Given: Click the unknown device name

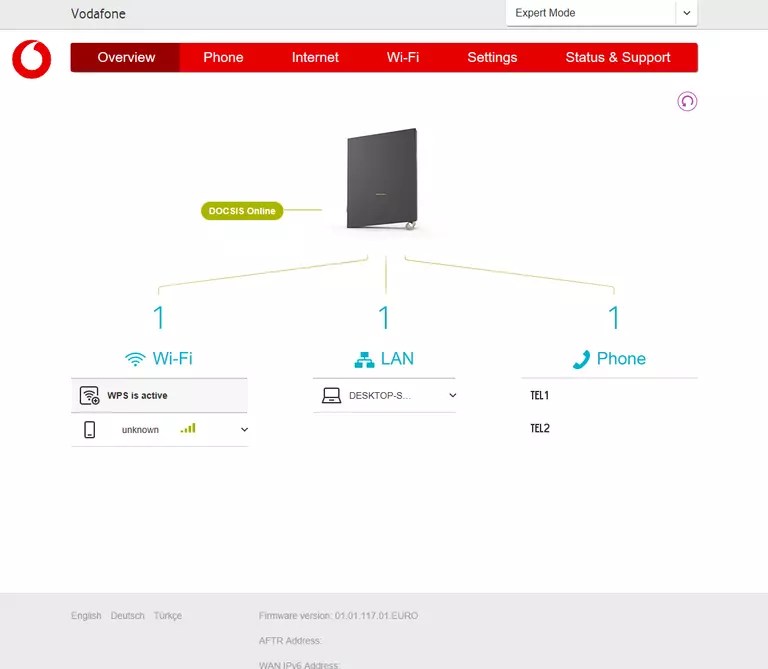Looking at the screenshot, I should point(140,430).
